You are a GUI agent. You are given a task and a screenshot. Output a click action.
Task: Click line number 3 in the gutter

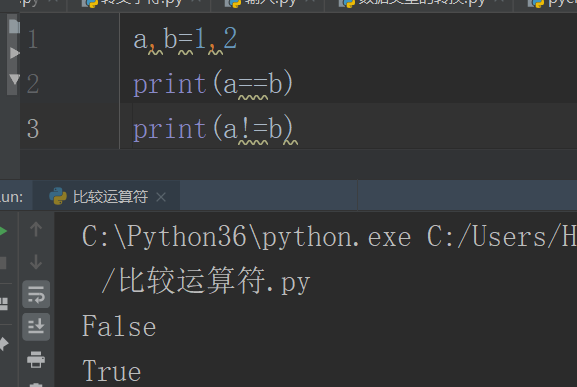(33, 129)
